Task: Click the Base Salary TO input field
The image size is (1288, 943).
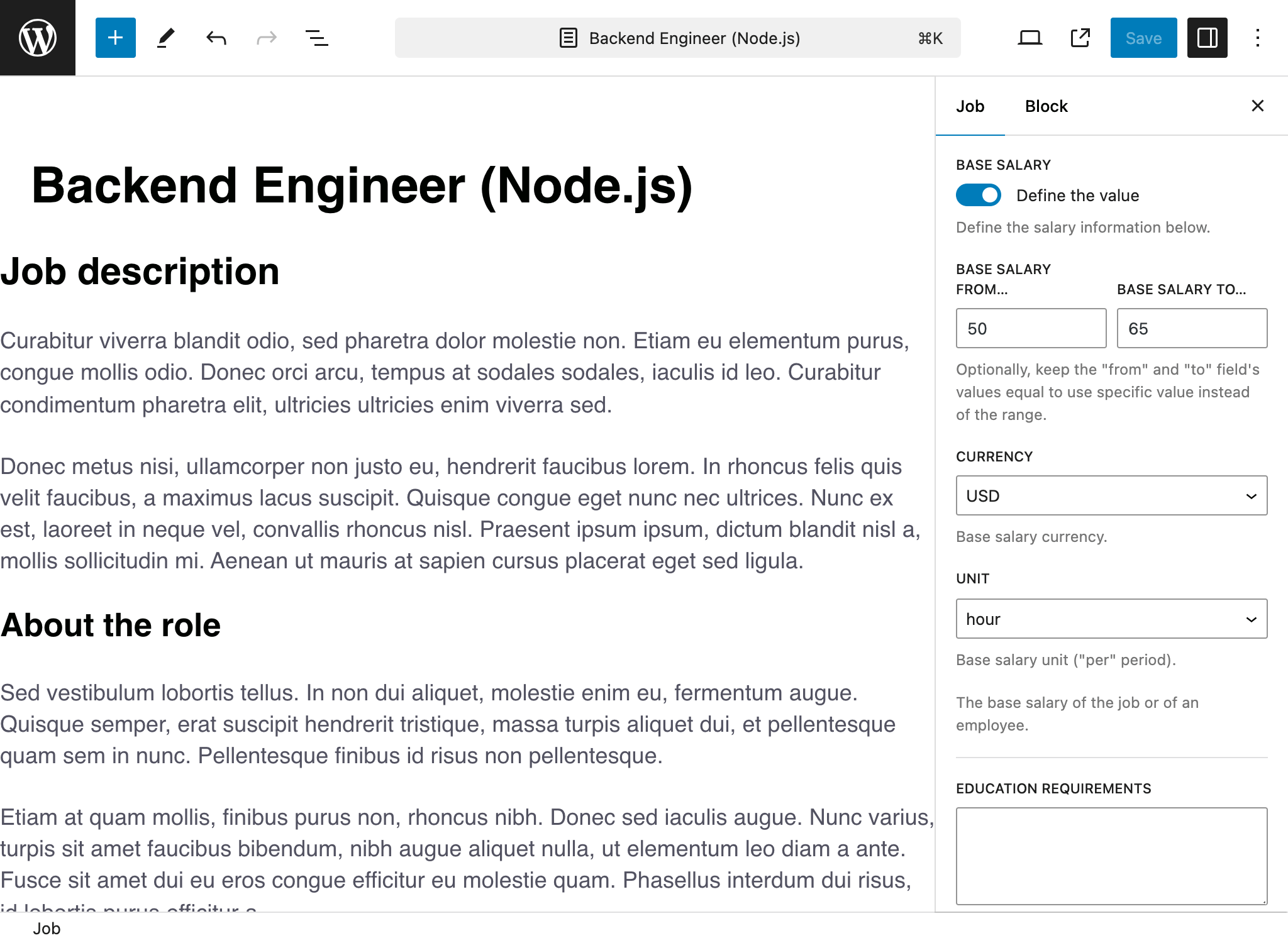Action: pyautogui.click(x=1191, y=328)
